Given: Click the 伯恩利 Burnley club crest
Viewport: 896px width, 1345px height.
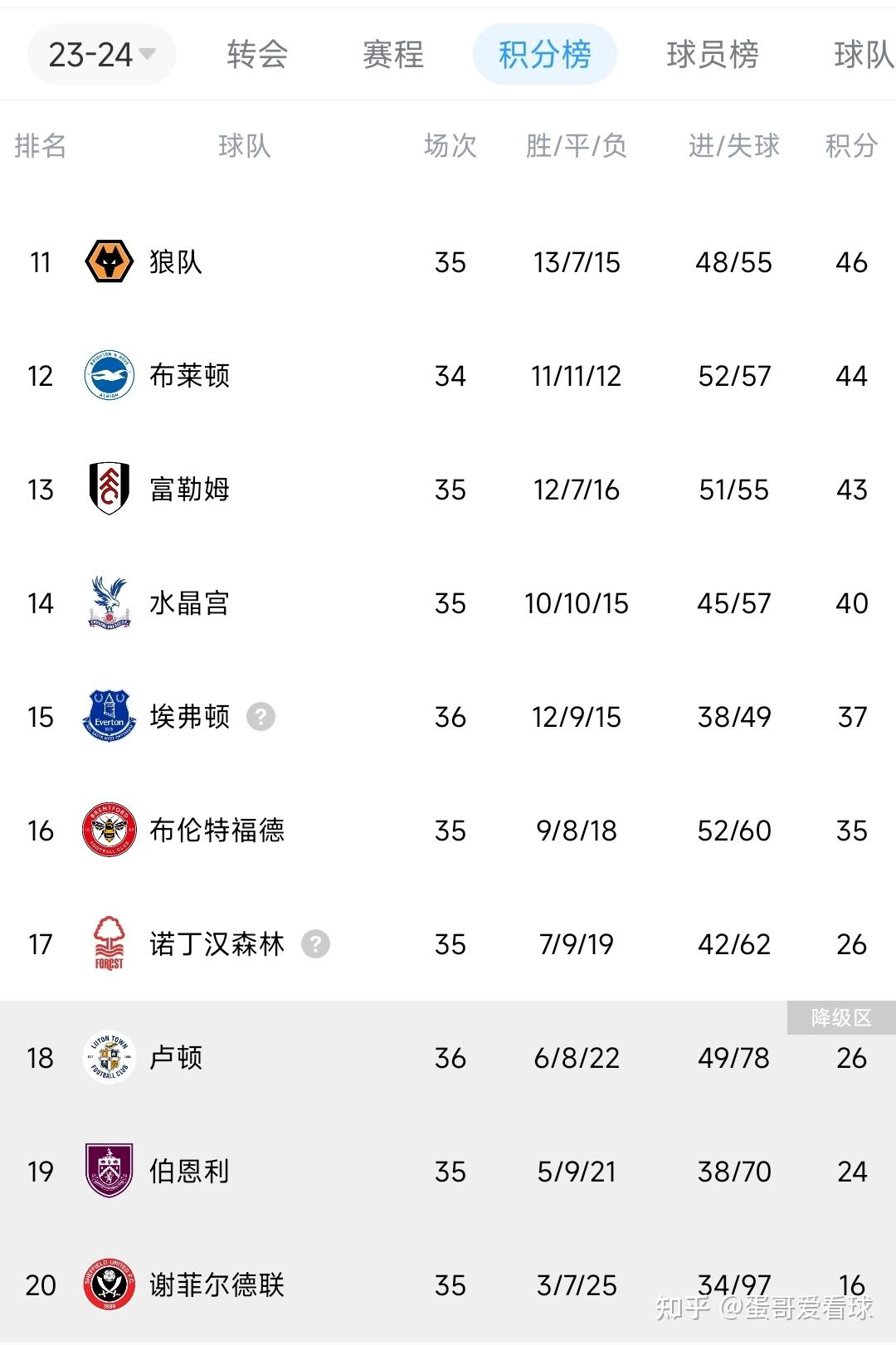Looking at the screenshot, I should (109, 1172).
